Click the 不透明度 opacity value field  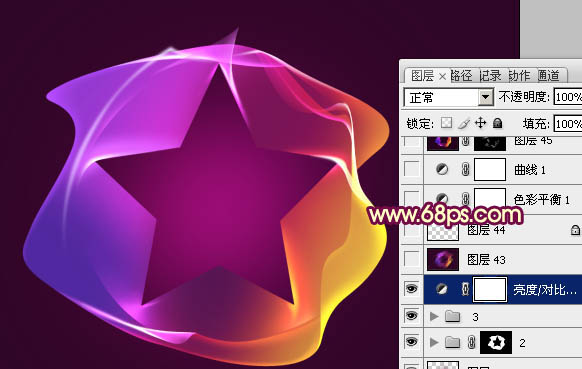tap(568, 97)
